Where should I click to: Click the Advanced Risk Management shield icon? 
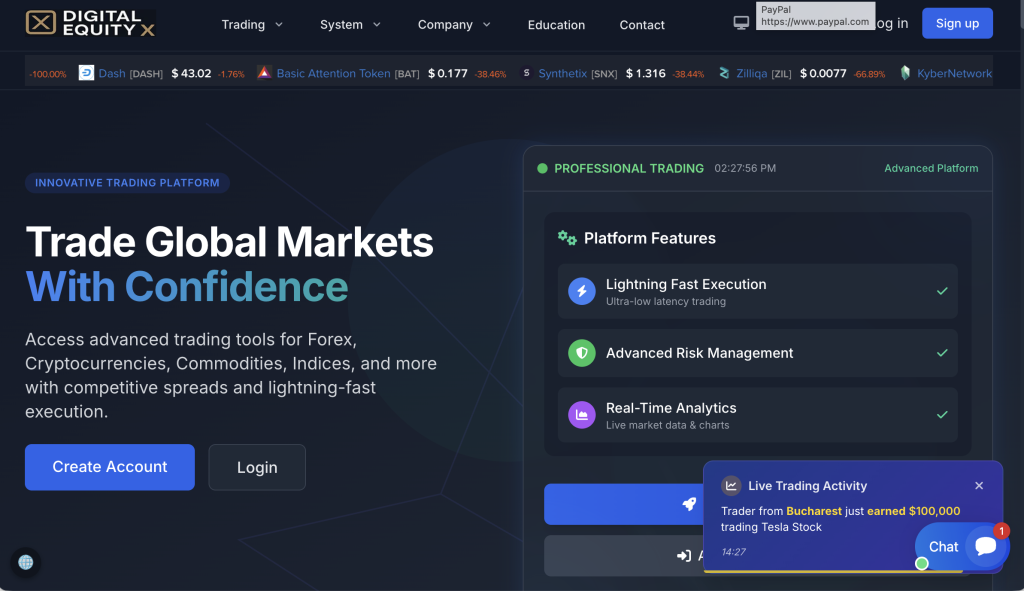(581, 353)
